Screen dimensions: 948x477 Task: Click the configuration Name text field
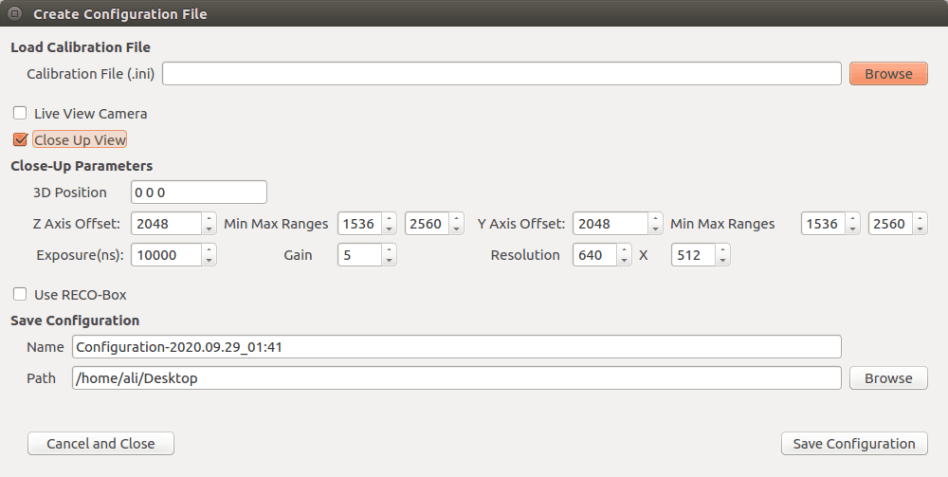coord(456,347)
